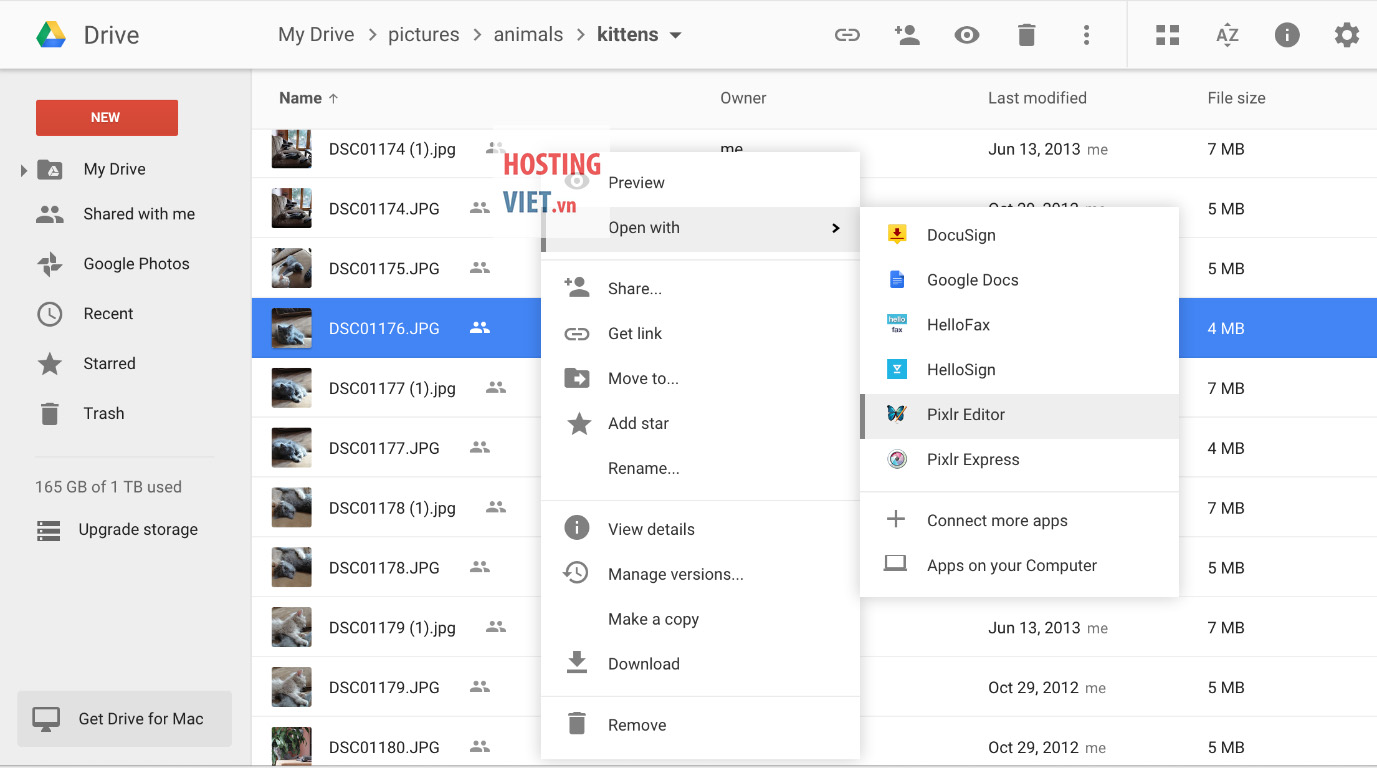This screenshot has height=768, width=1377.
Task: Click Get Drive for Mac button
Action: [x=125, y=719]
